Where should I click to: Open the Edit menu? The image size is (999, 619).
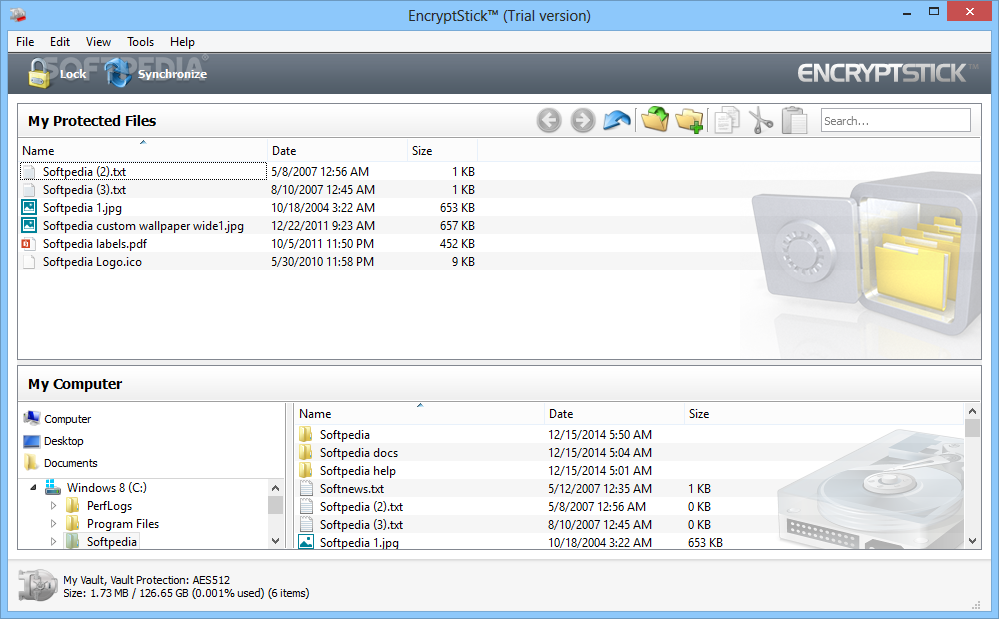60,41
